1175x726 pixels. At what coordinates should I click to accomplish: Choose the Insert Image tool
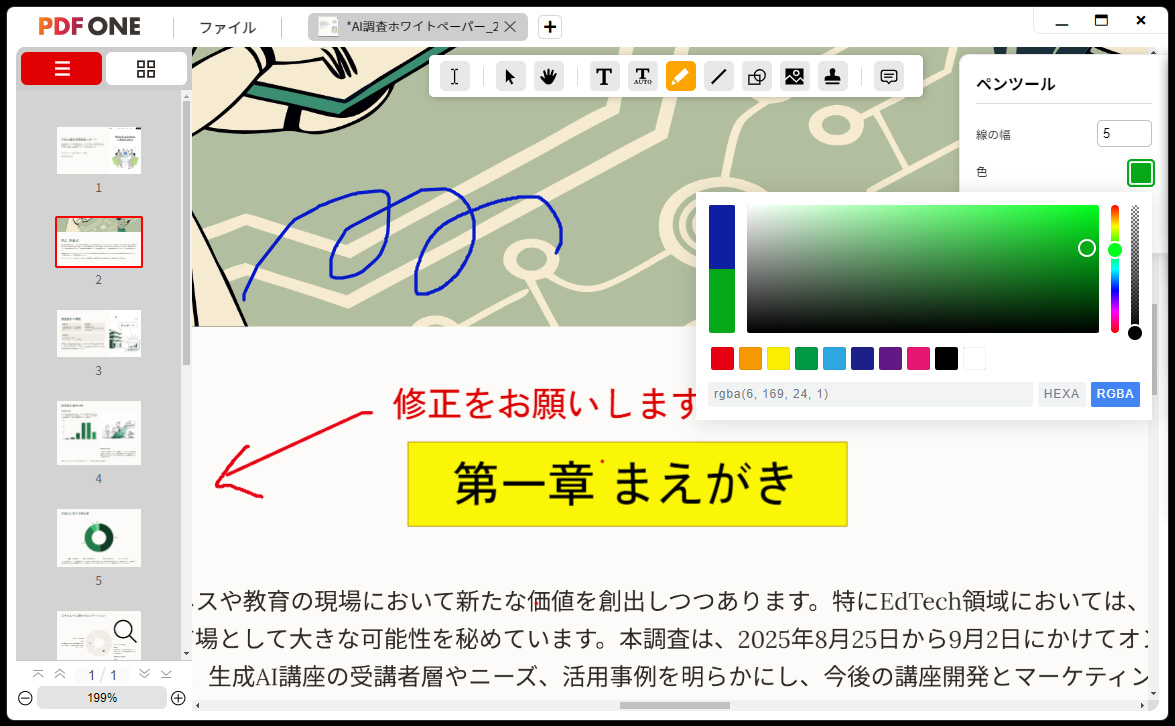point(795,75)
